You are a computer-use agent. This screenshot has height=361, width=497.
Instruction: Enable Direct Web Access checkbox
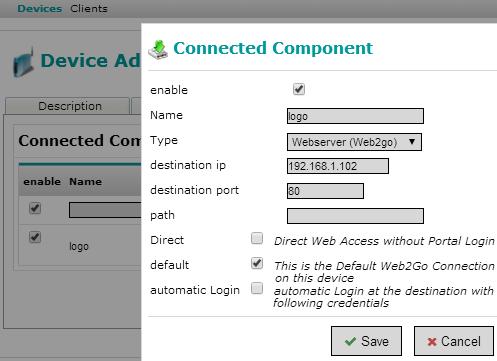(x=257, y=239)
